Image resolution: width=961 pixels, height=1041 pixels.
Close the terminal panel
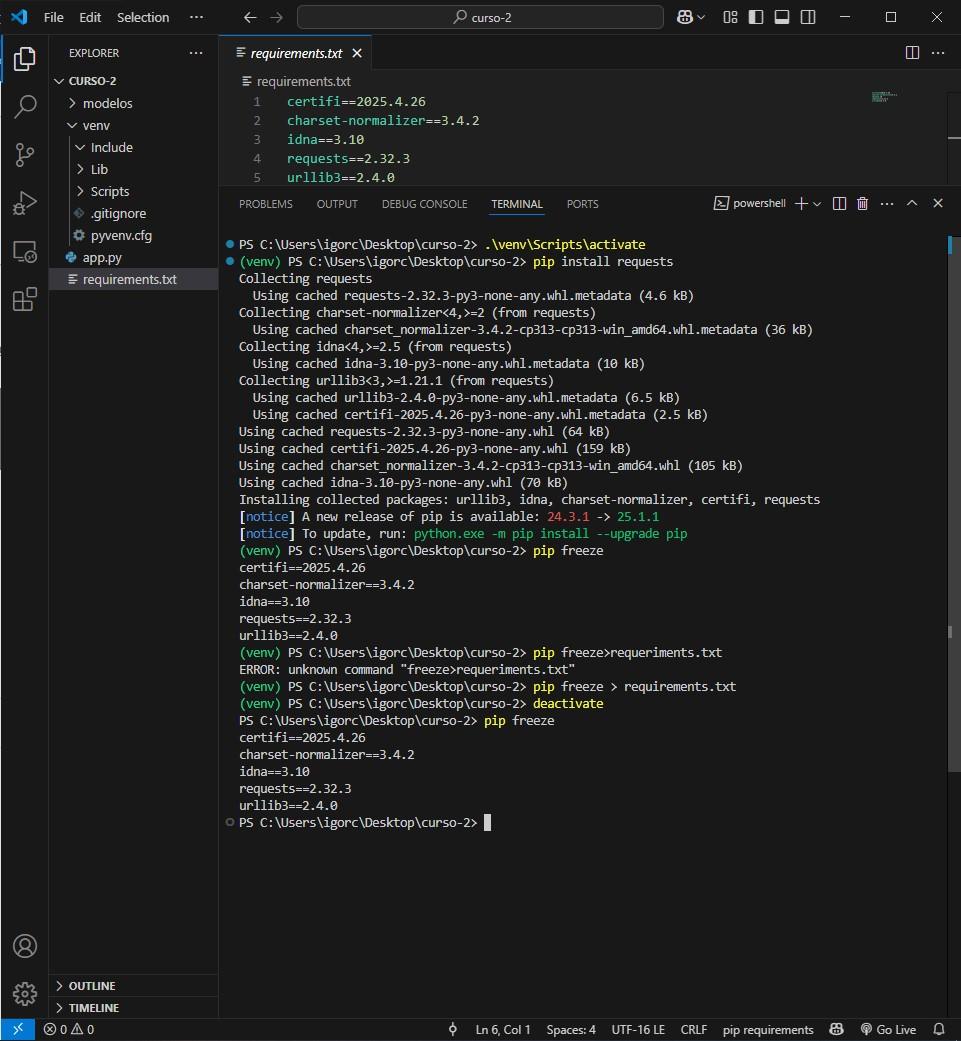click(x=938, y=203)
